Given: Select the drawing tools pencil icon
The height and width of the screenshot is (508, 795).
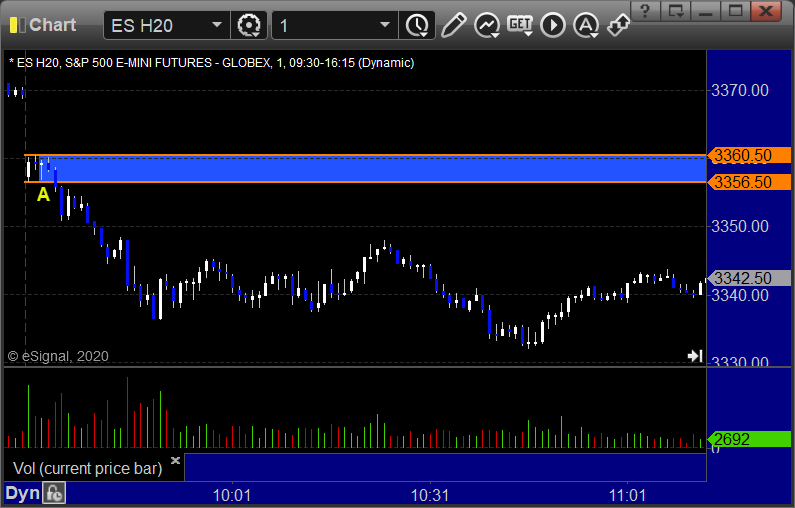Looking at the screenshot, I should point(453,25).
